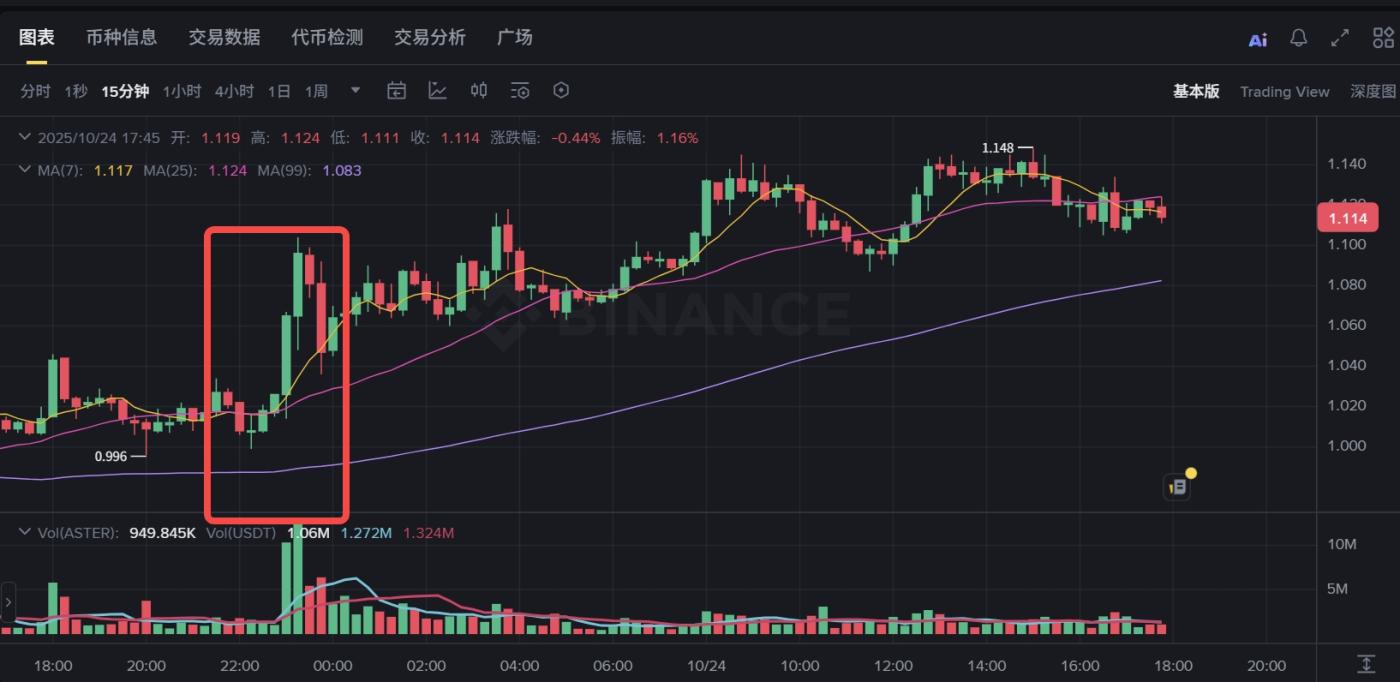Expand chart to fullscreen with arrows icon
Screen dimensions: 1400x682
1340,38
